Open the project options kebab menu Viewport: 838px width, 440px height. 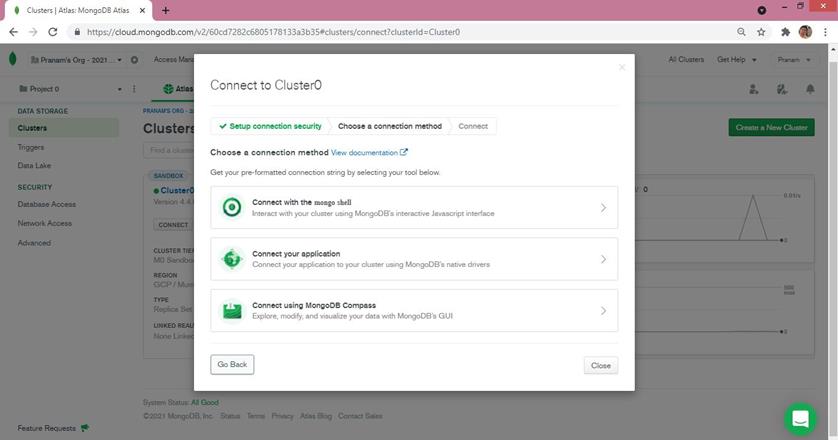pos(134,89)
